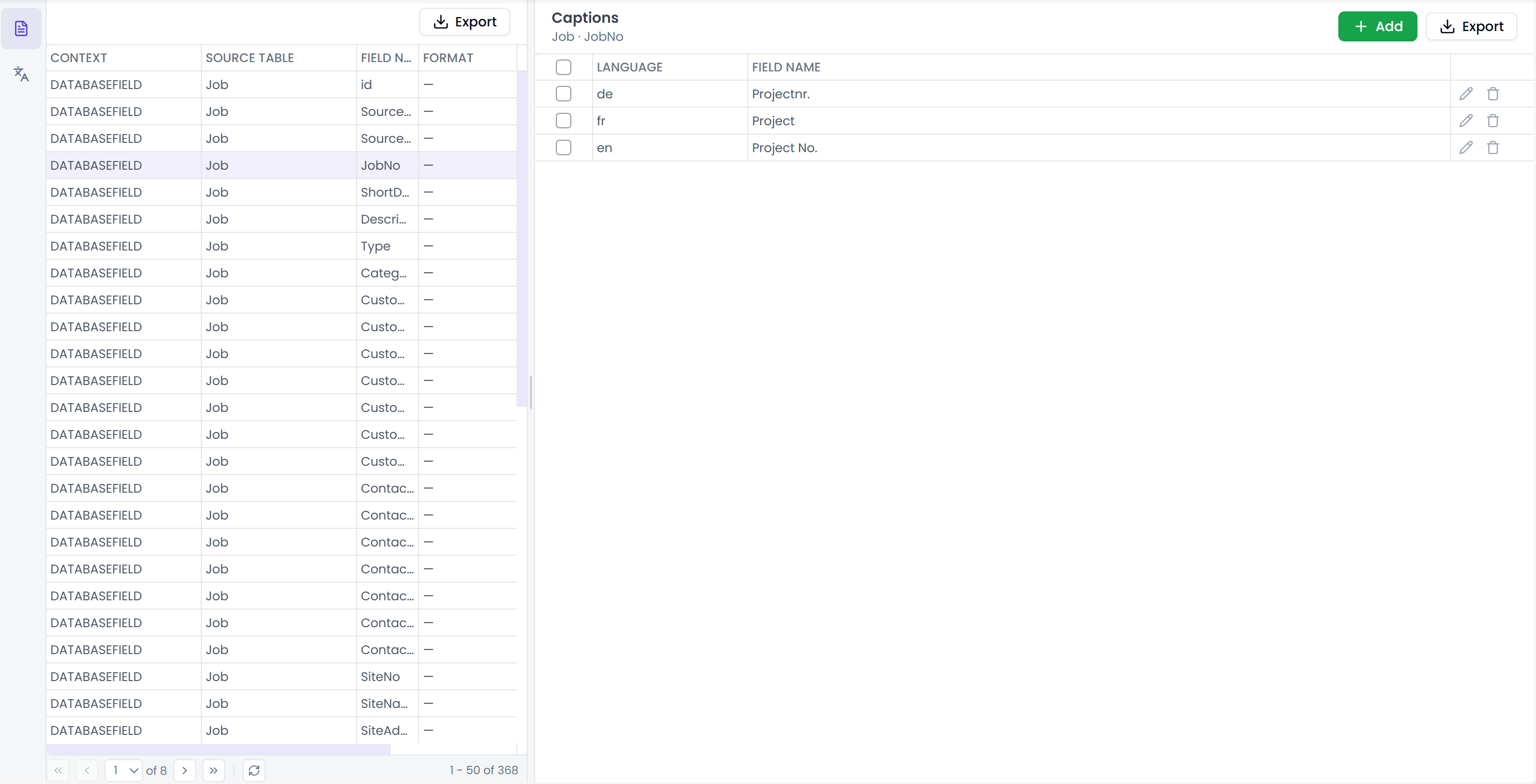The image size is (1536, 784).
Task: Go to the previous page of fields
Action: click(x=87, y=771)
